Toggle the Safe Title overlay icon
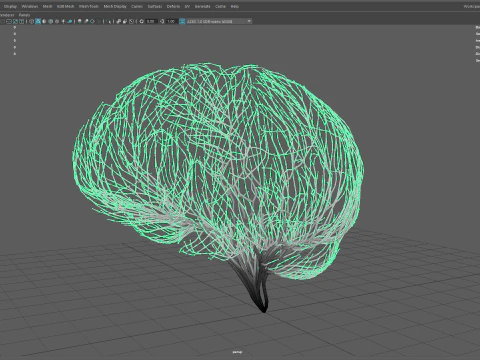The width and height of the screenshot is (480, 360). tap(21, 21)
